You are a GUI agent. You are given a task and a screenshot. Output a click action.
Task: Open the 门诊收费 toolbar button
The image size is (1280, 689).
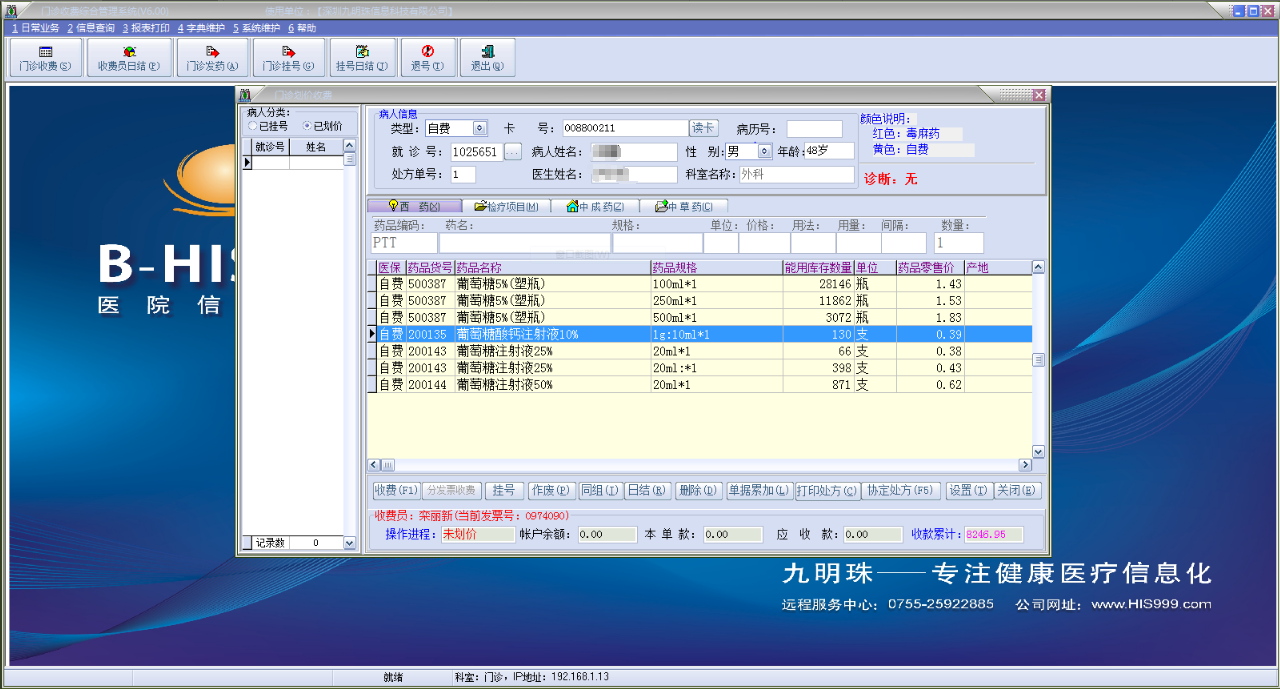pyautogui.click(x=45, y=58)
